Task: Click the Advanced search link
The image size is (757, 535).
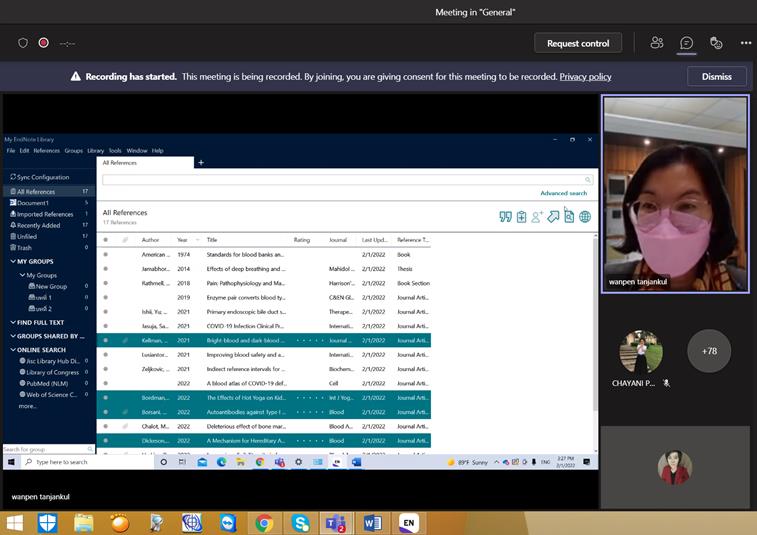Action: coord(563,193)
